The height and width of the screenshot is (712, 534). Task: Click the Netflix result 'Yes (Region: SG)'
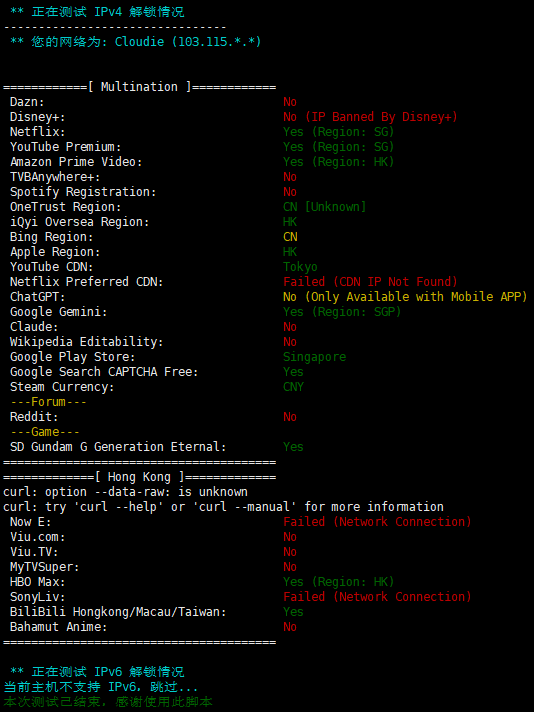[338, 132]
